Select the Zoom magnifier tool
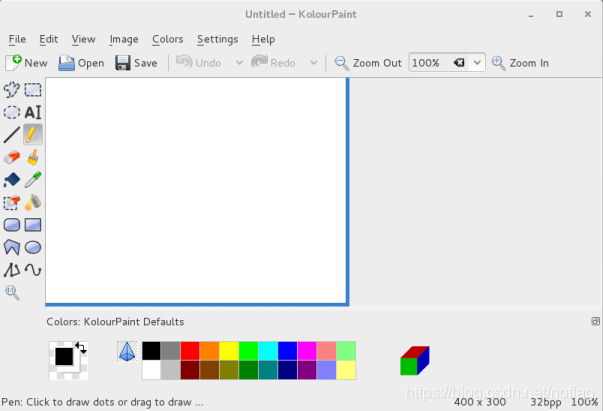Viewport: 603px width, 411px height. 12,293
